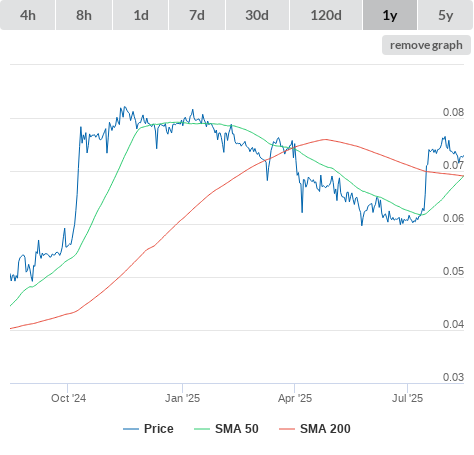This screenshot has width=474, height=455.
Task: Click the Jan '25 axis label
Action: click(182, 398)
